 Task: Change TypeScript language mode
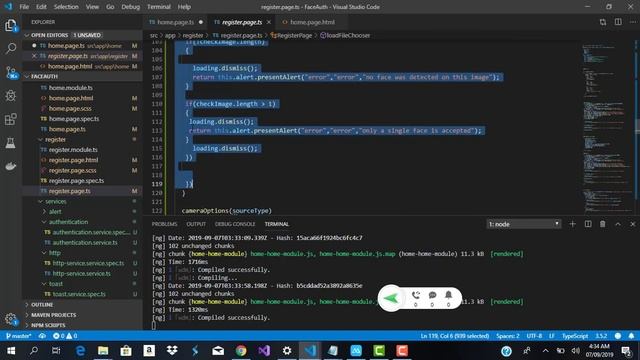(575, 336)
